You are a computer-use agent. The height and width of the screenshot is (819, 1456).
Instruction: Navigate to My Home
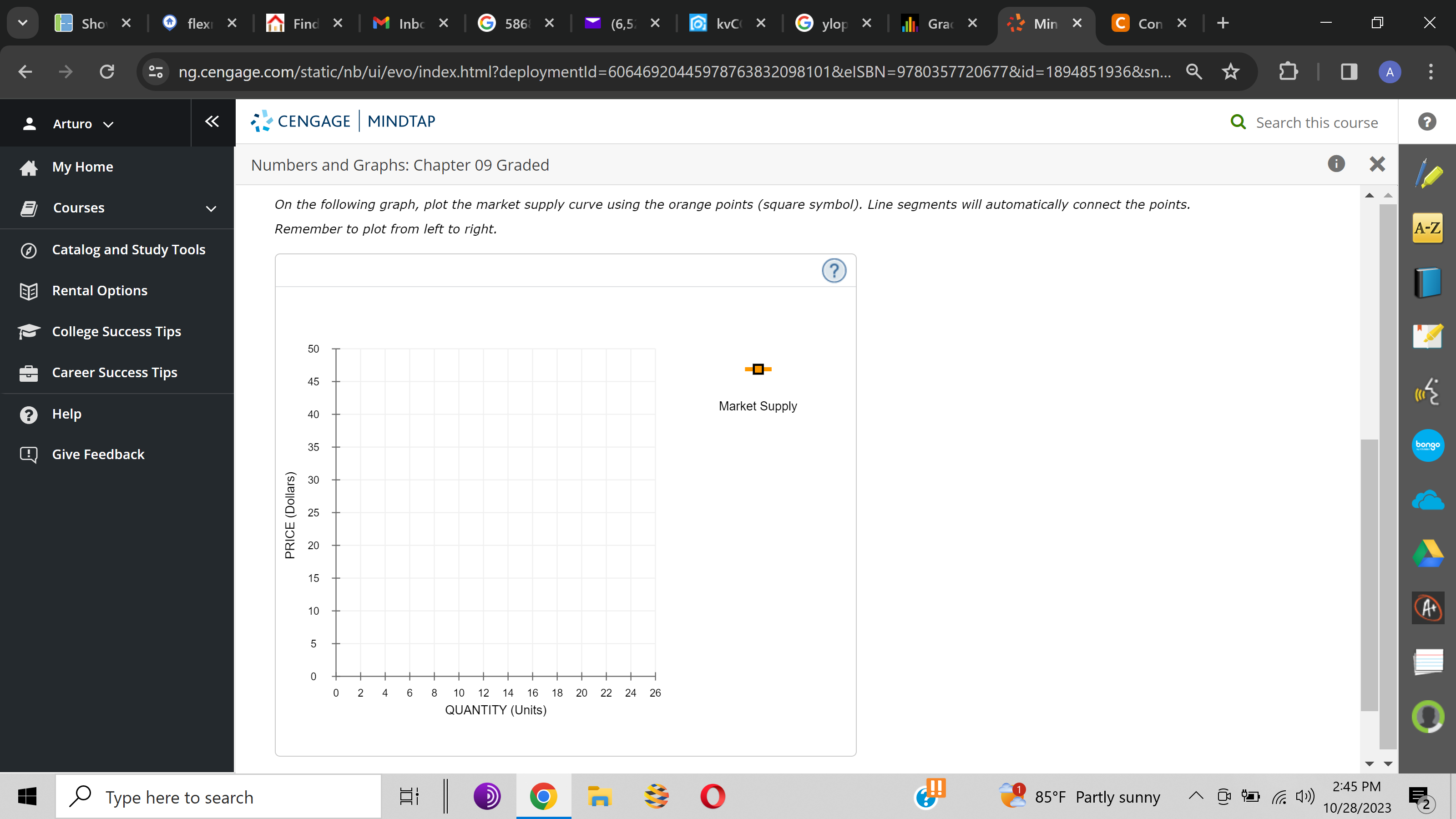(82, 166)
